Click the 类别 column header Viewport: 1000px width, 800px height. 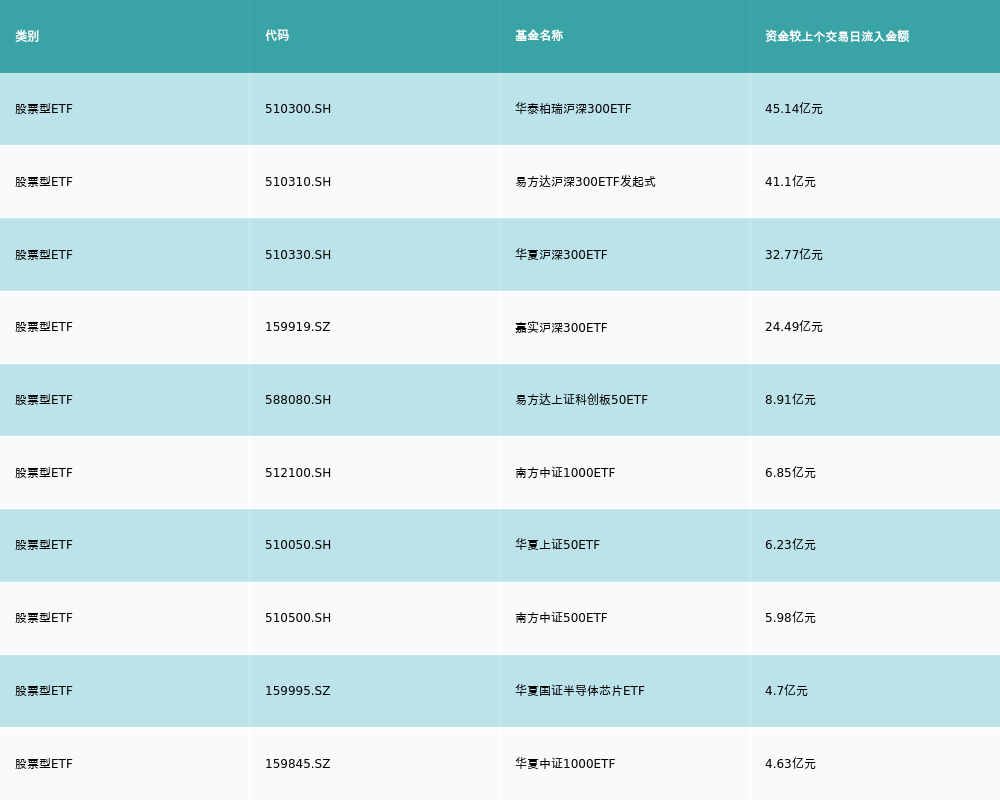pos(27,36)
